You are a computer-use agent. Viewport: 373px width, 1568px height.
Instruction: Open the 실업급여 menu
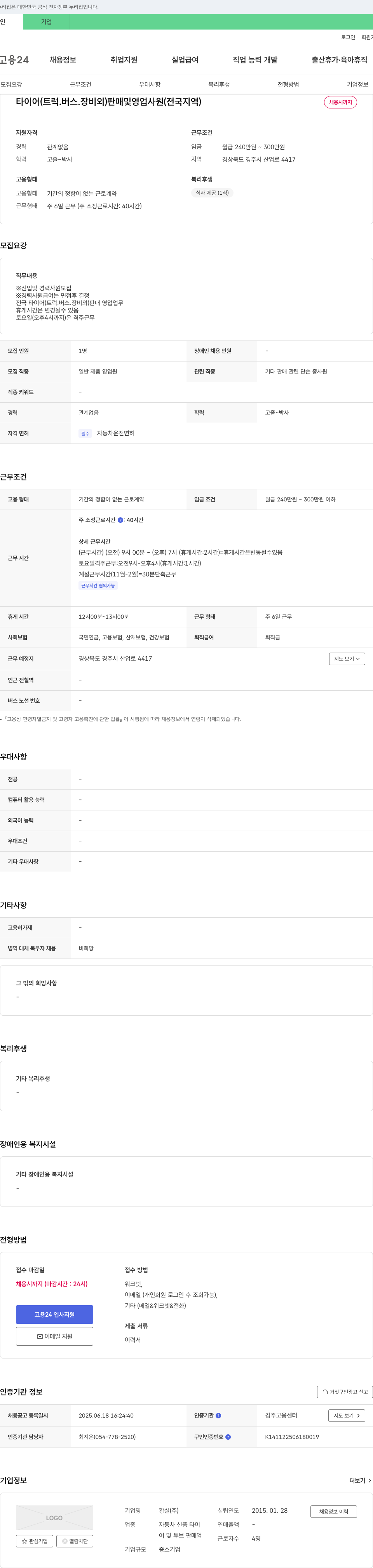coord(185,59)
